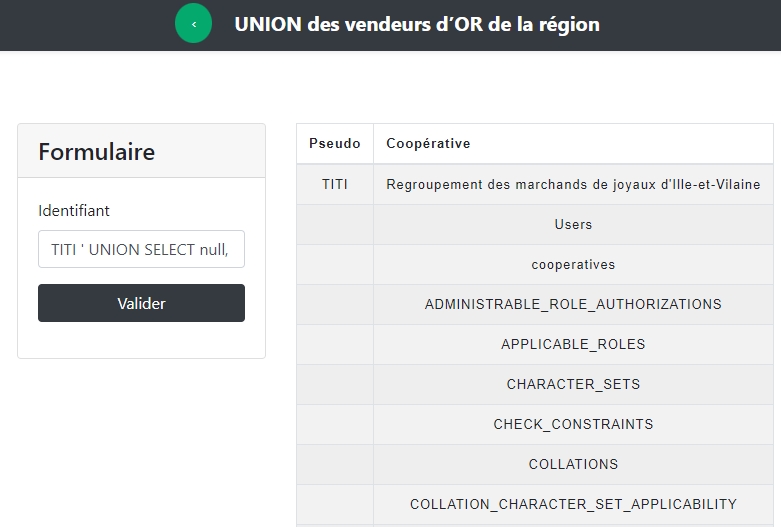Click the Formulaire card header
The image size is (781, 527).
[97, 152]
